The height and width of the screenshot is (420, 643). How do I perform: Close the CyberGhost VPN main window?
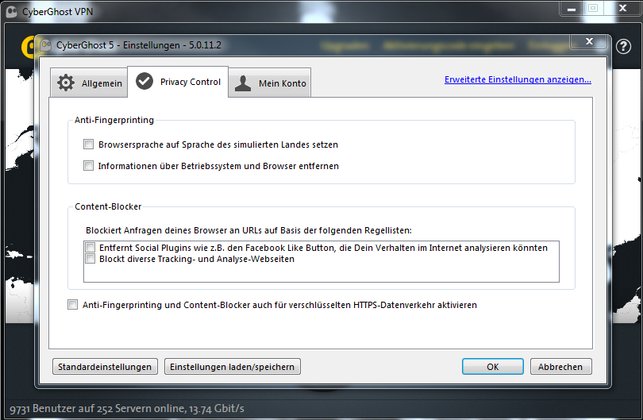tap(622, 8)
